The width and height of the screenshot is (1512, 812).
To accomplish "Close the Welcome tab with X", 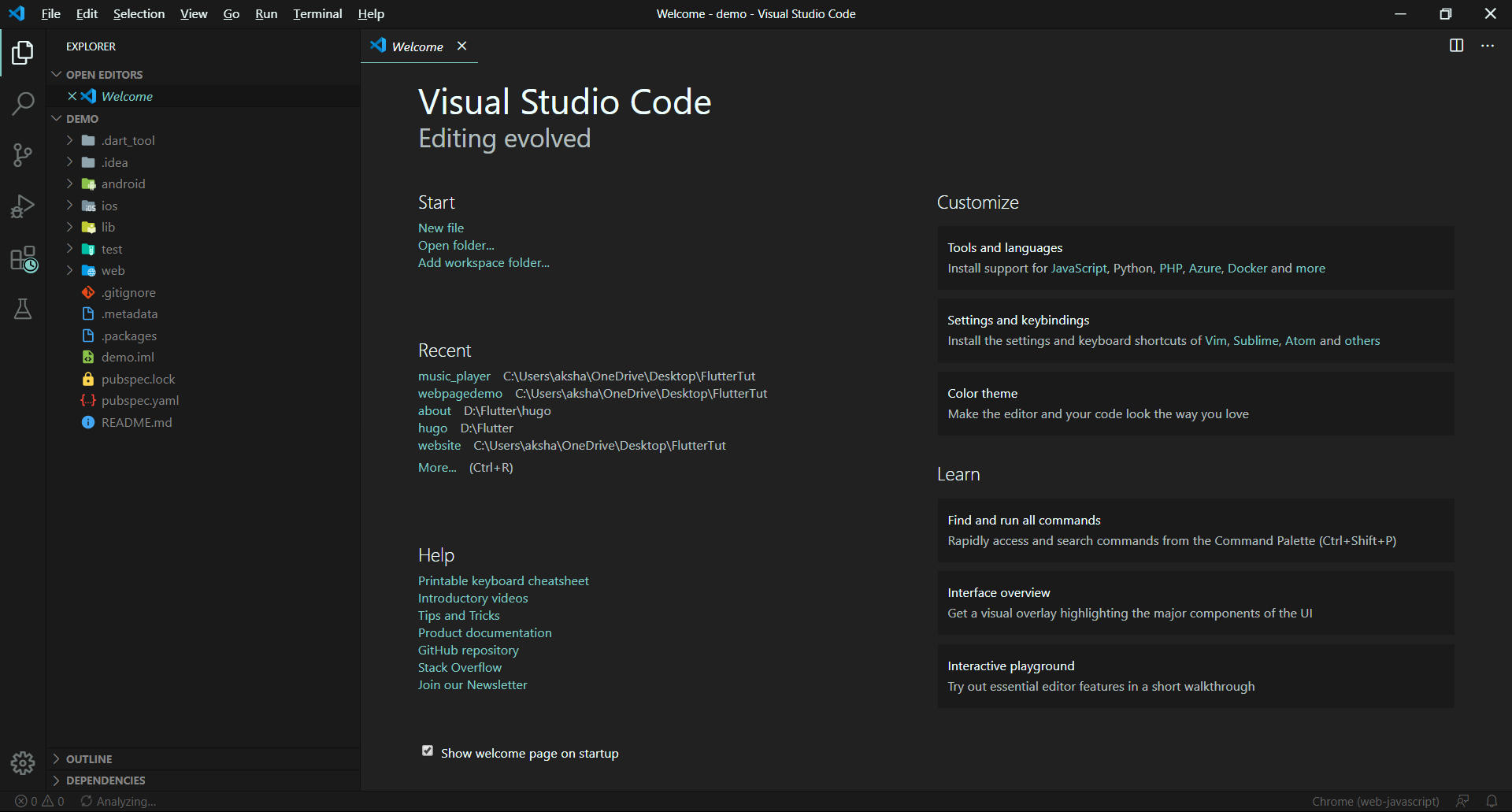I will pos(462,46).
